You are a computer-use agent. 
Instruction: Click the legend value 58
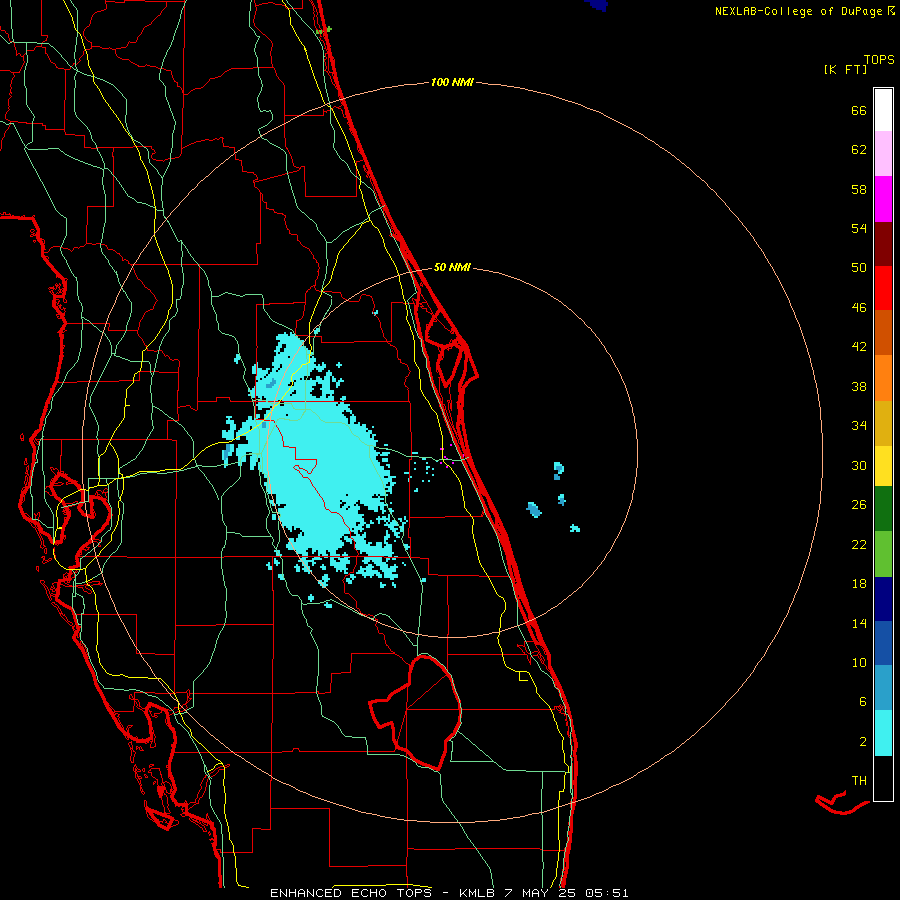[x=859, y=189]
